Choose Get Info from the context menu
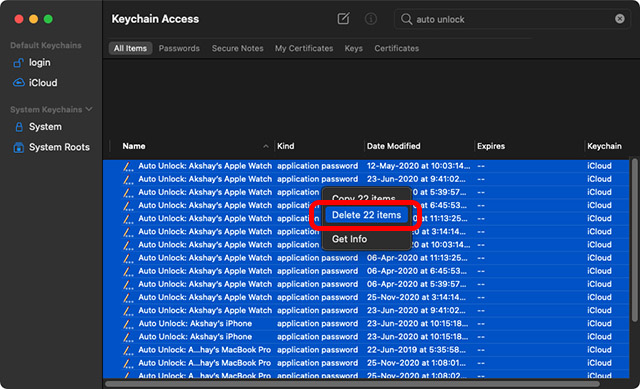640x389 pixels. [349, 239]
